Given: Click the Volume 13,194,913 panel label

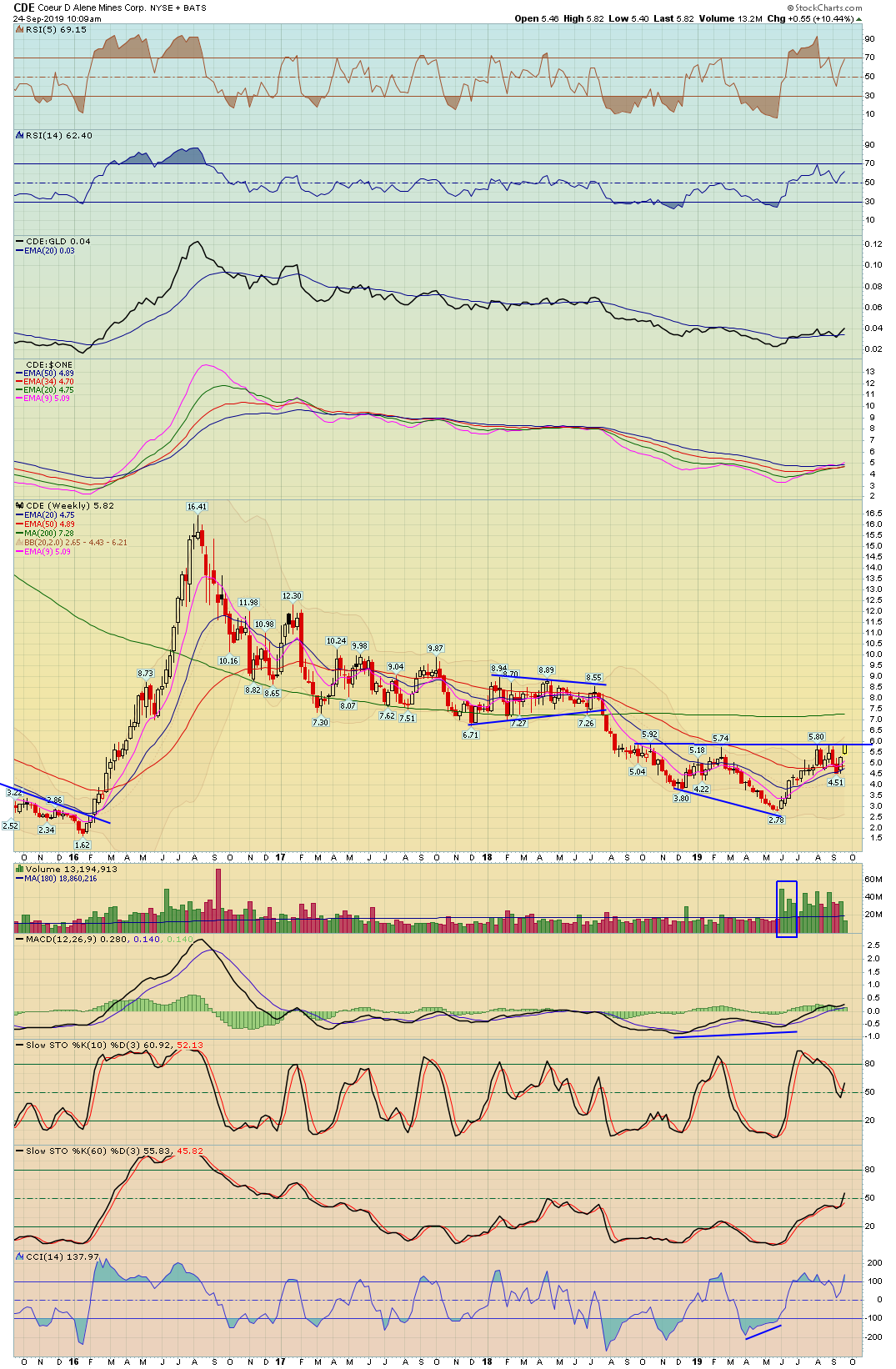Looking at the screenshot, I should pyautogui.click(x=71, y=869).
